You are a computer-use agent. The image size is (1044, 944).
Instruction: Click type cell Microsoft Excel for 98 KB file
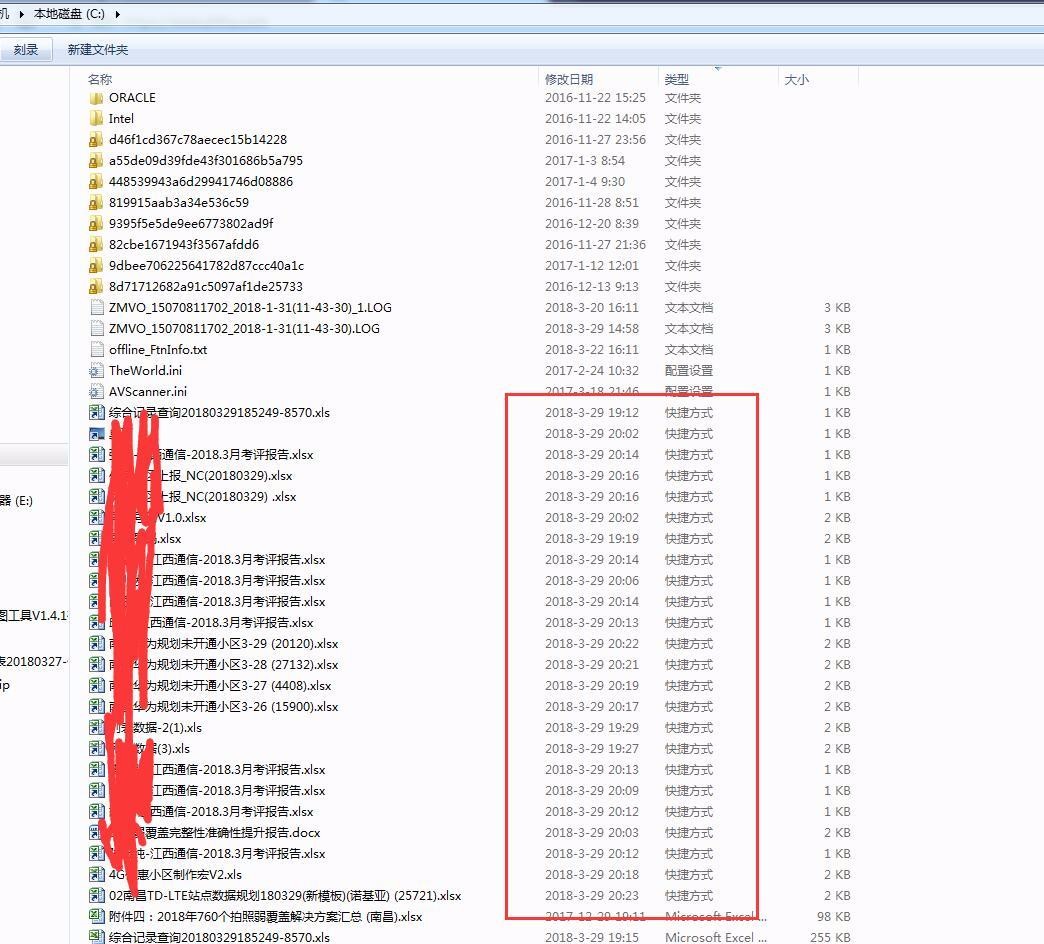click(716, 917)
